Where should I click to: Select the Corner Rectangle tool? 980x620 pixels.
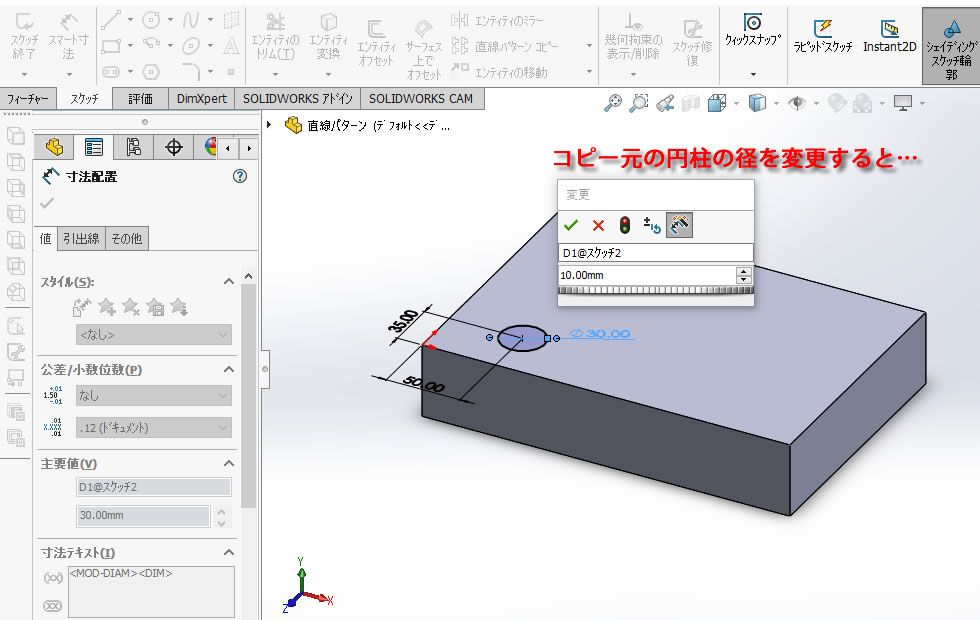coord(111,46)
